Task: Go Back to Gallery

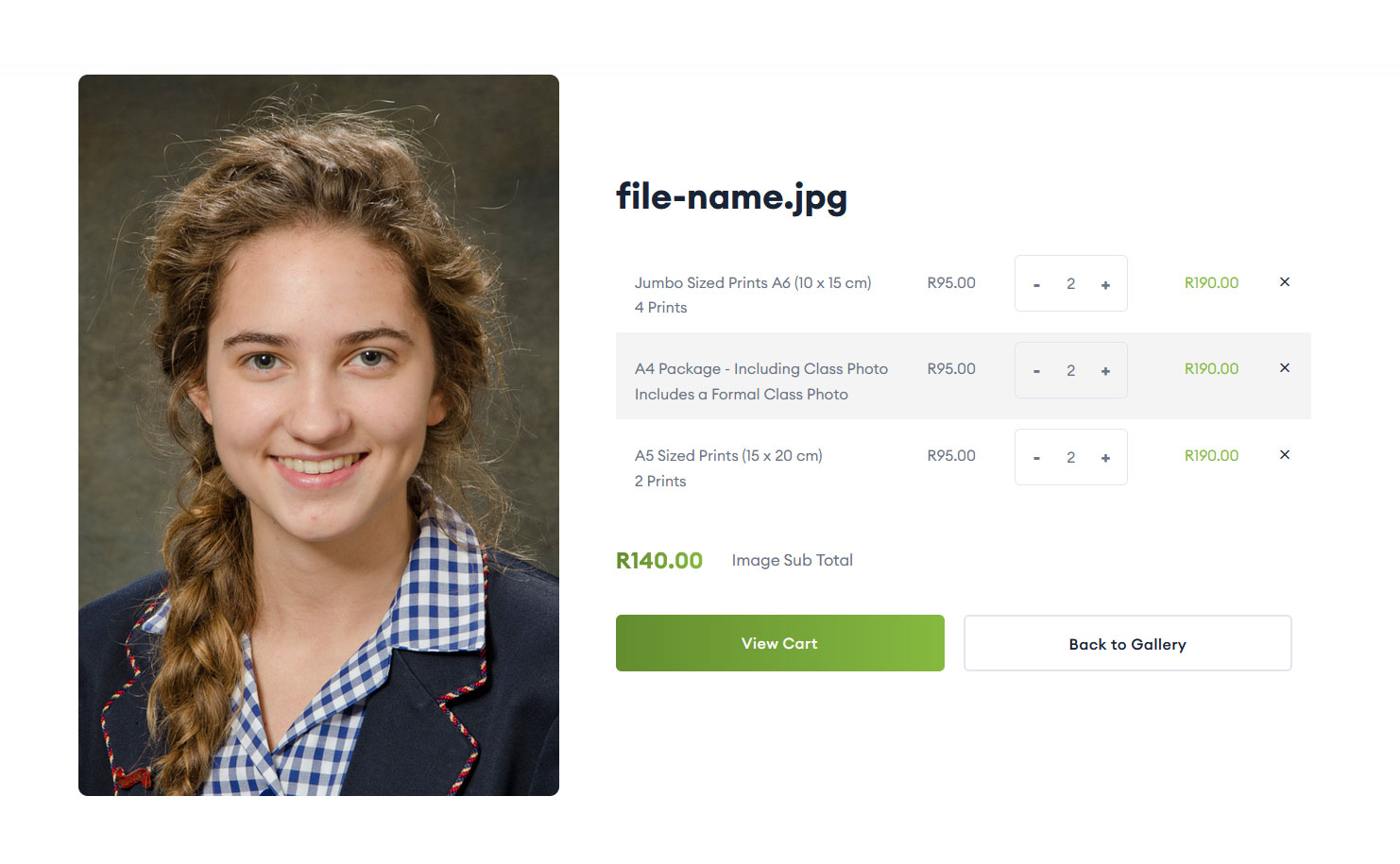Action: tap(1127, 643)
